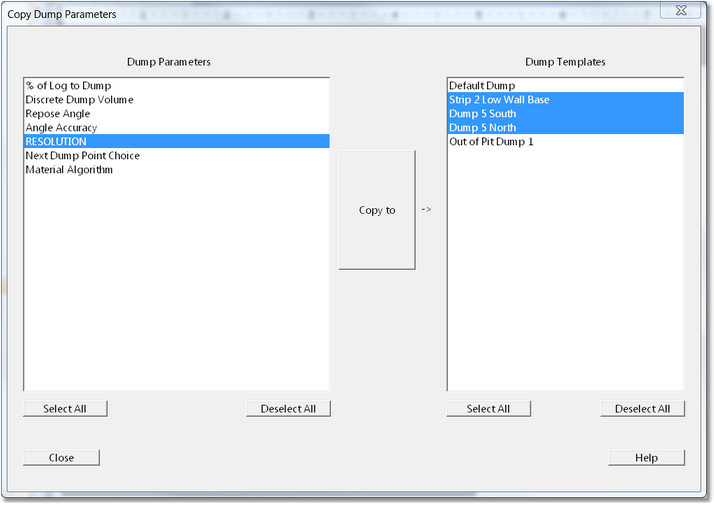714x505 pixels.
Task: Open Help for Copy Dump Parameters
Action: coord(646,458)
